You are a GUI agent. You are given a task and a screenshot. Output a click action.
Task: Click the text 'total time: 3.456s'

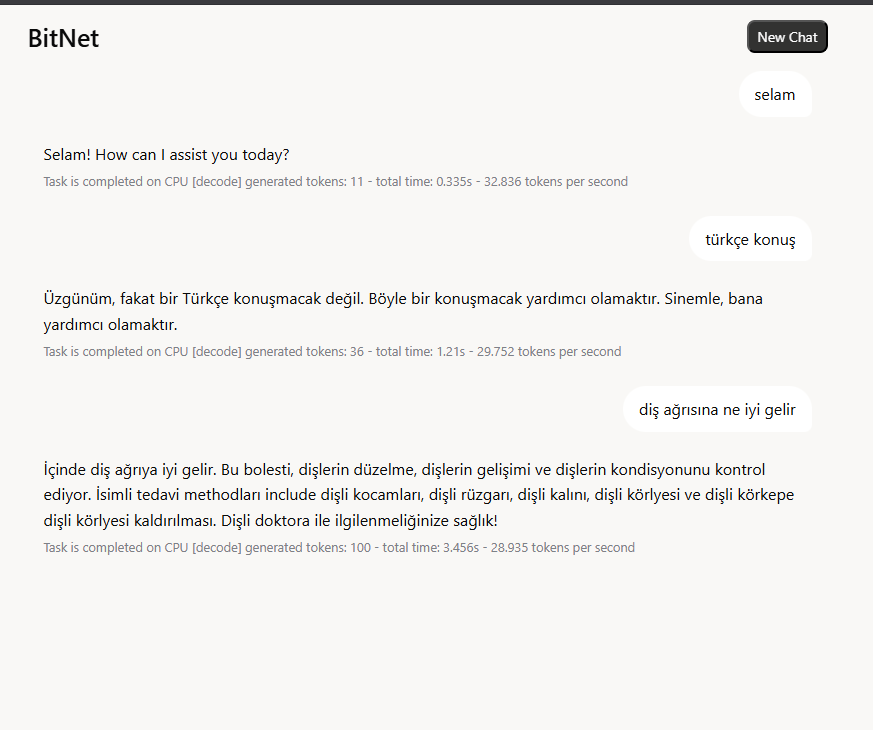coord(430,547)
